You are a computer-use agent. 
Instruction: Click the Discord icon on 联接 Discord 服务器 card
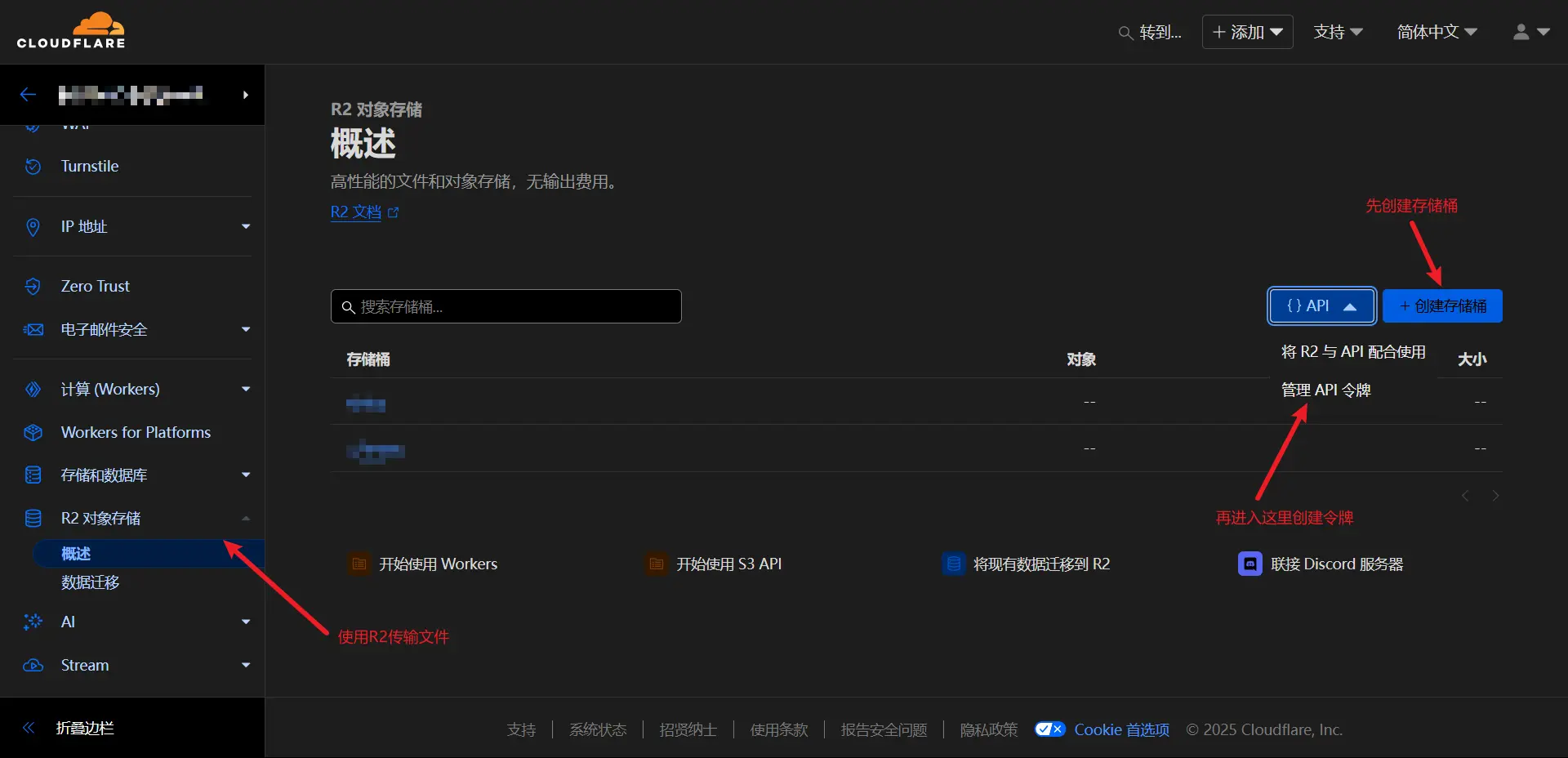(1249, 564)
